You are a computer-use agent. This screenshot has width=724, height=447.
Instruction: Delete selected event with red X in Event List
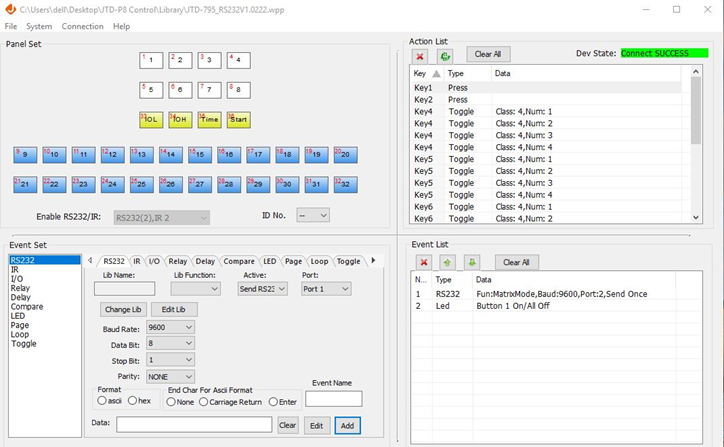[x=423, y=262]
